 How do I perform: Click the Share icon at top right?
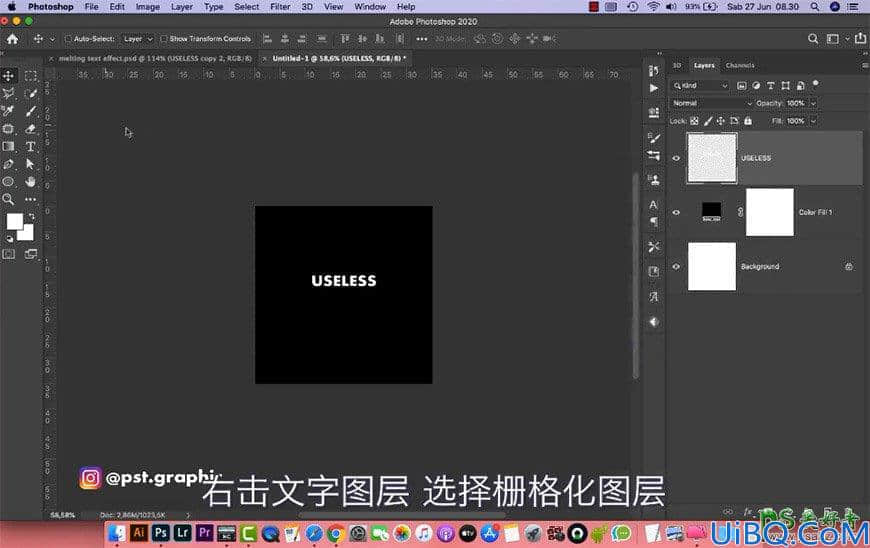tap(860, 38)
